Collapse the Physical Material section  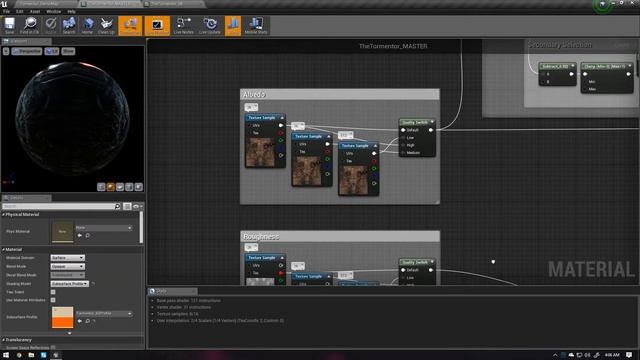pyautogui.click(x=4, y=214)
